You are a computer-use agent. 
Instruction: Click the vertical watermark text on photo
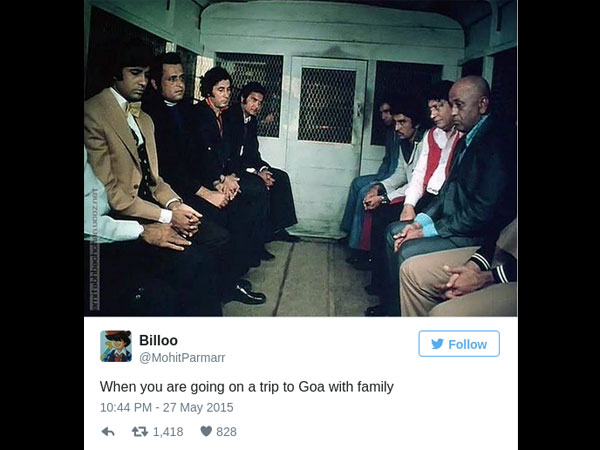click(94, 249)
